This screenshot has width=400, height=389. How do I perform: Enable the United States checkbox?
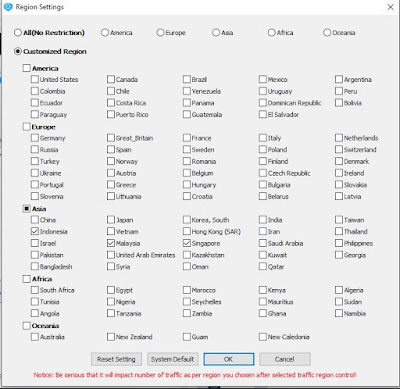coord(35,79)
